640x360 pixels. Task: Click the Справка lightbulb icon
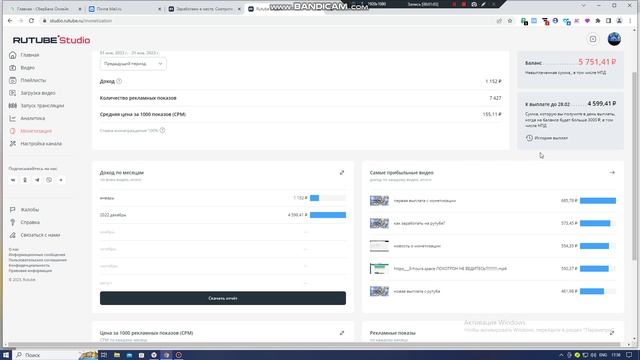13,222
